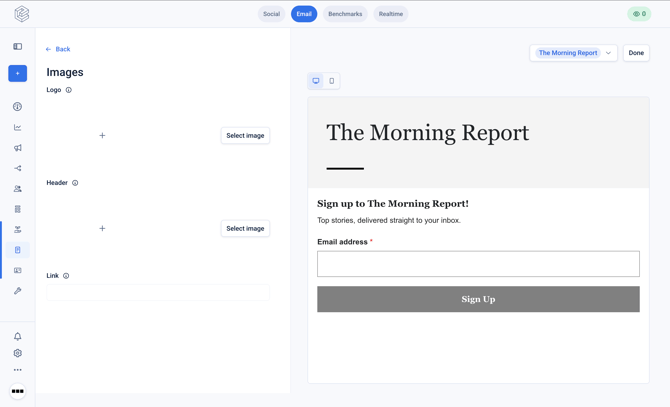Open the wrench tools icon
This screenshot has width=670, height=407.
(18, 291)
